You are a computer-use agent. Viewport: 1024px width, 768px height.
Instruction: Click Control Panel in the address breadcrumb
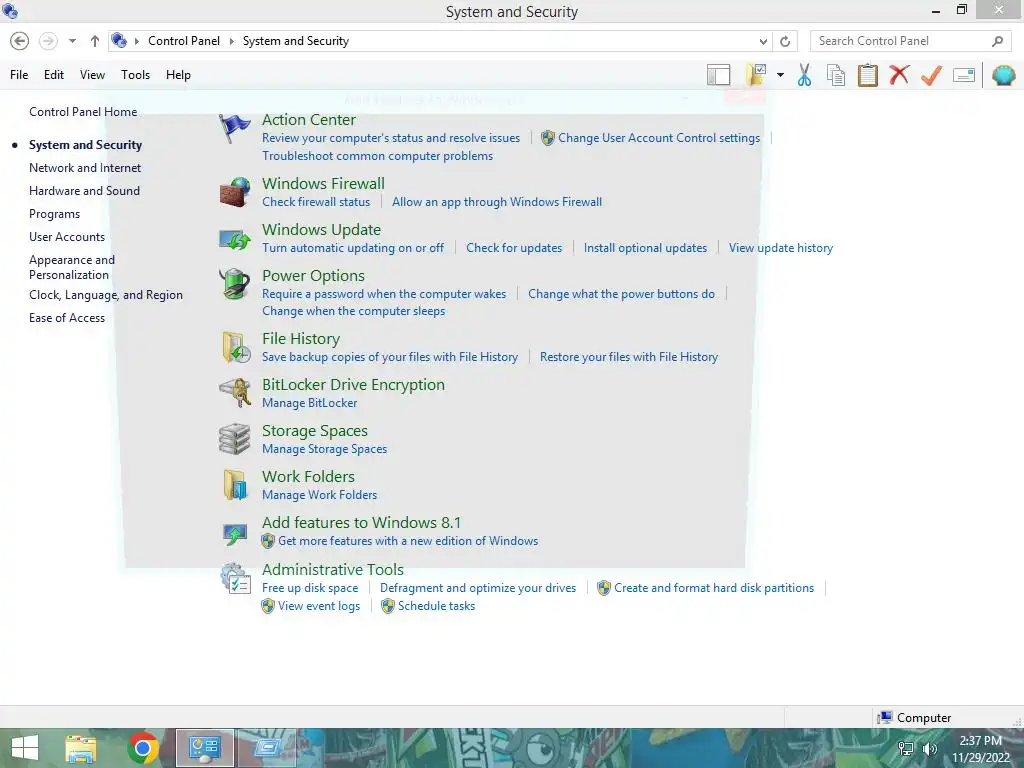[x=184, y=41]
